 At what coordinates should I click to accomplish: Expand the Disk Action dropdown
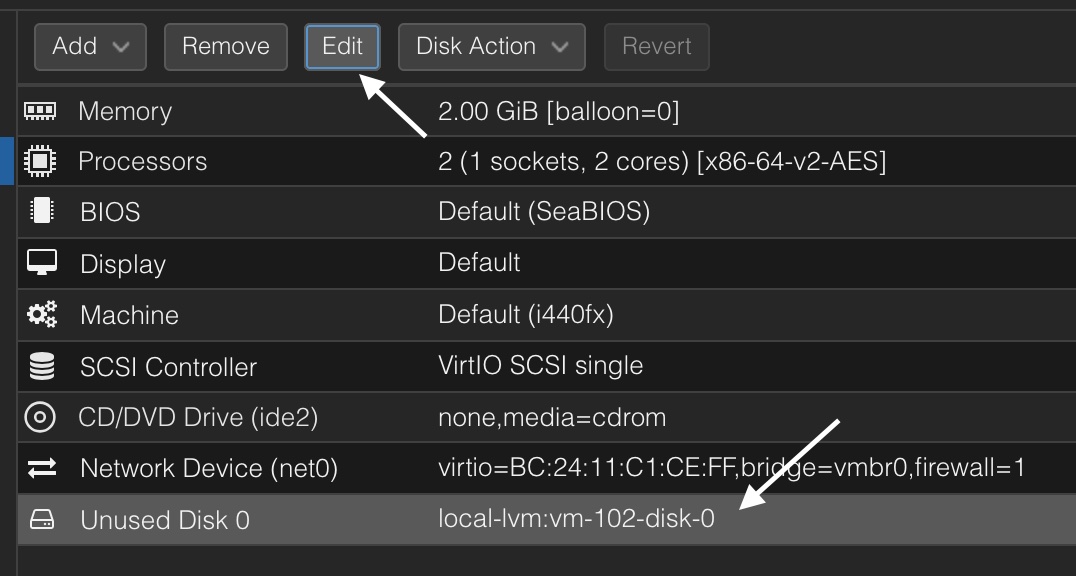tap(491, 47)
